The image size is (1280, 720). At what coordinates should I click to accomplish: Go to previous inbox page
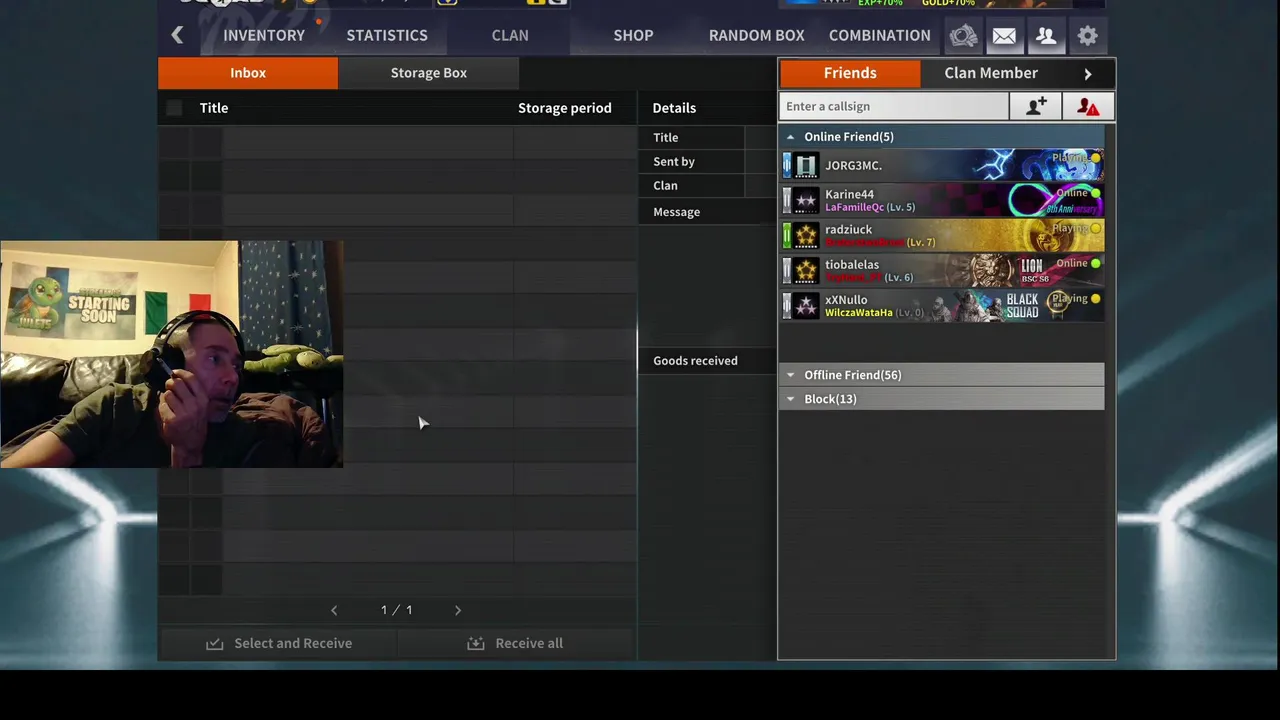pyautogui.click(x=334, y=610)
